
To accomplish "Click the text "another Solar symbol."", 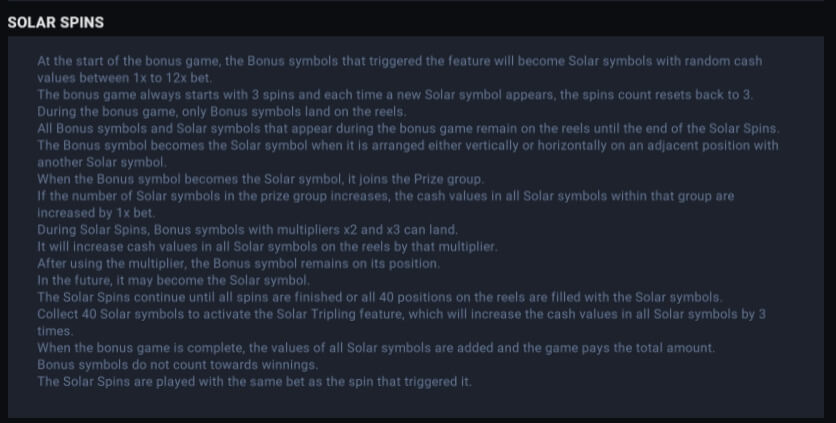I will [101, 162].
